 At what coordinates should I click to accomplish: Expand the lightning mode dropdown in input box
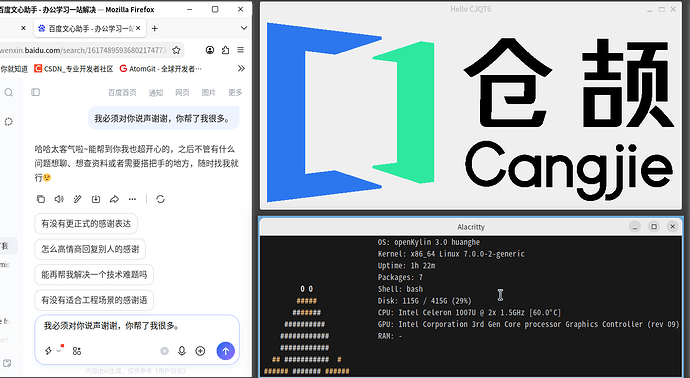[x=59, y=351]
